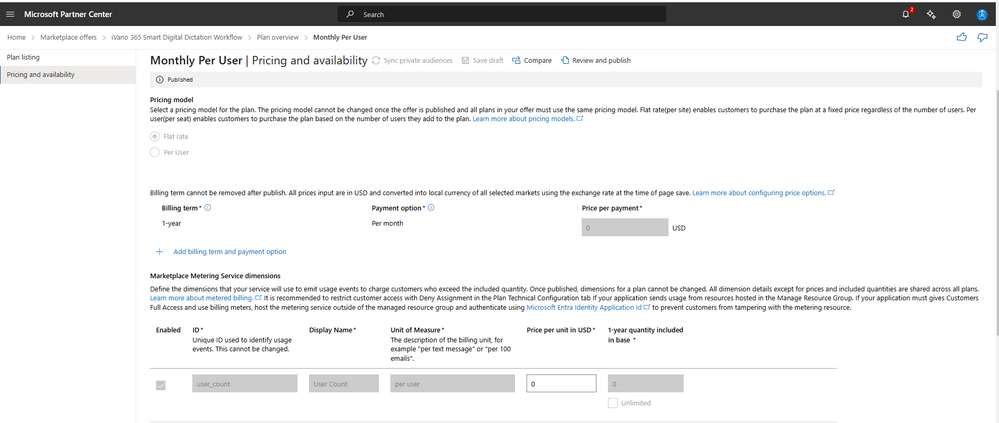Click the plus icon for adding billing term
Image resolution: width=999 pixels, height=423 pixels.
pos(160,252)
